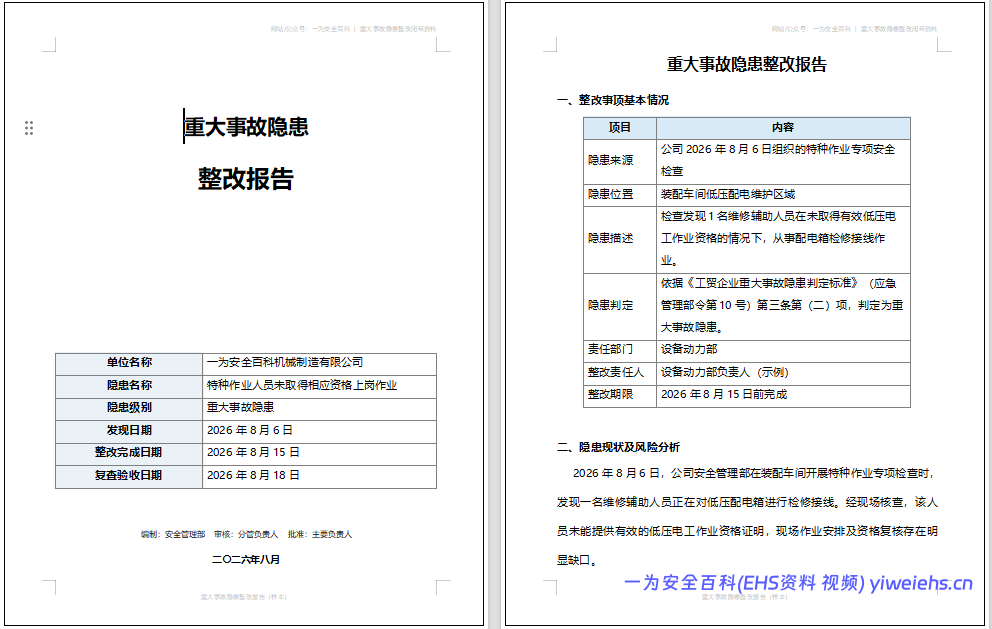The height and width of the screenshot is (629, 992).
Task: Click the right page's header text
Action: click(854, 29)
